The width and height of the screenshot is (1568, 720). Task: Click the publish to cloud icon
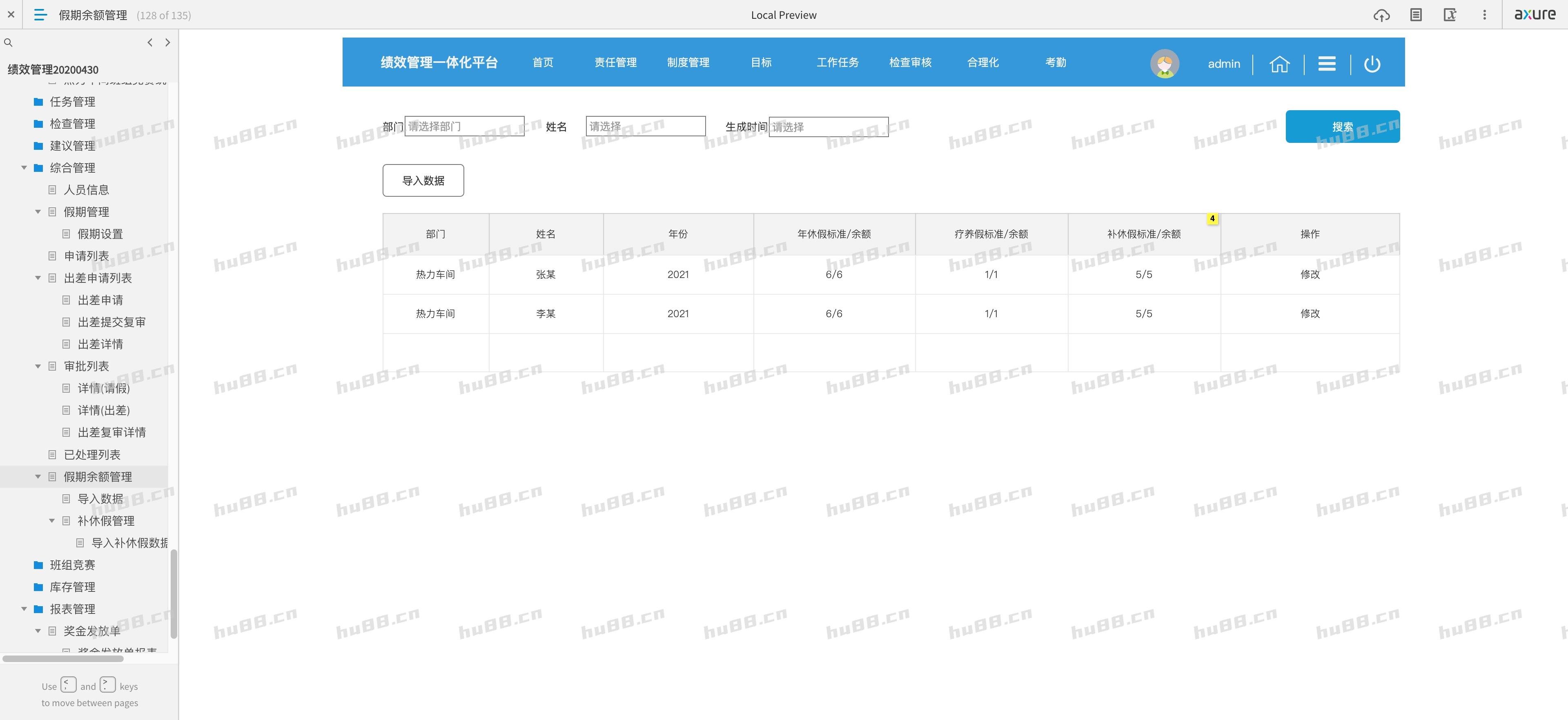1381,15
